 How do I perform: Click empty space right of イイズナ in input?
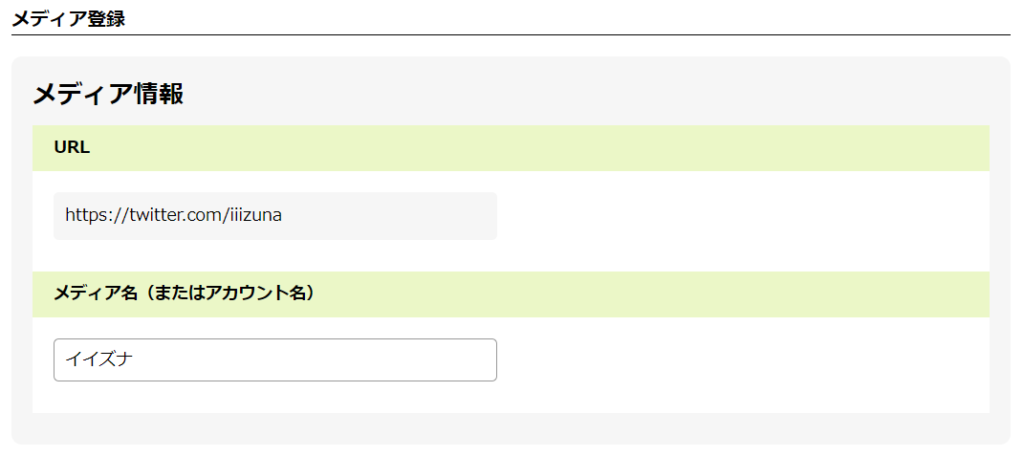350,360
